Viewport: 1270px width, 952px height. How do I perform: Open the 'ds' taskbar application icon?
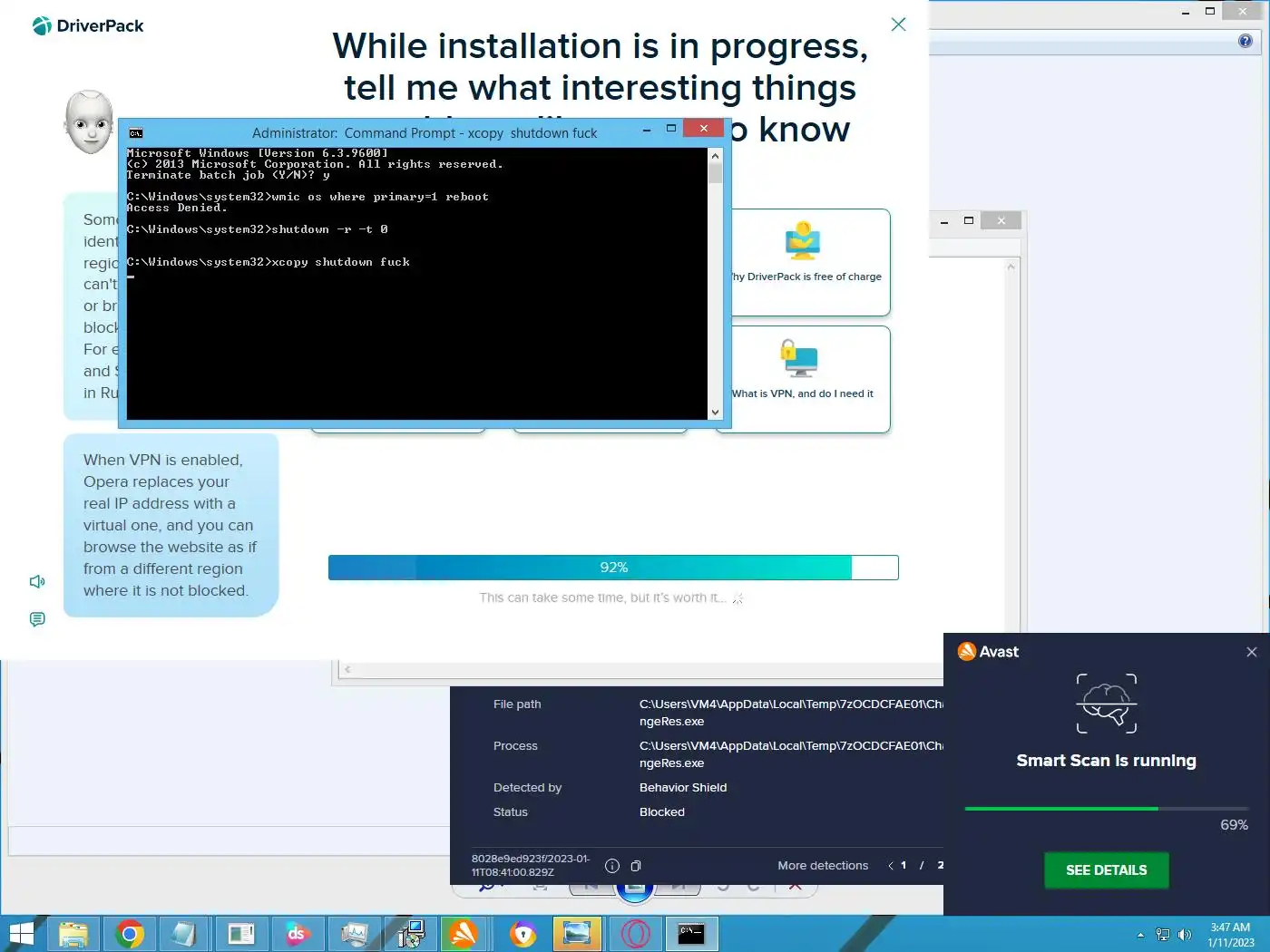coord(297,934)
